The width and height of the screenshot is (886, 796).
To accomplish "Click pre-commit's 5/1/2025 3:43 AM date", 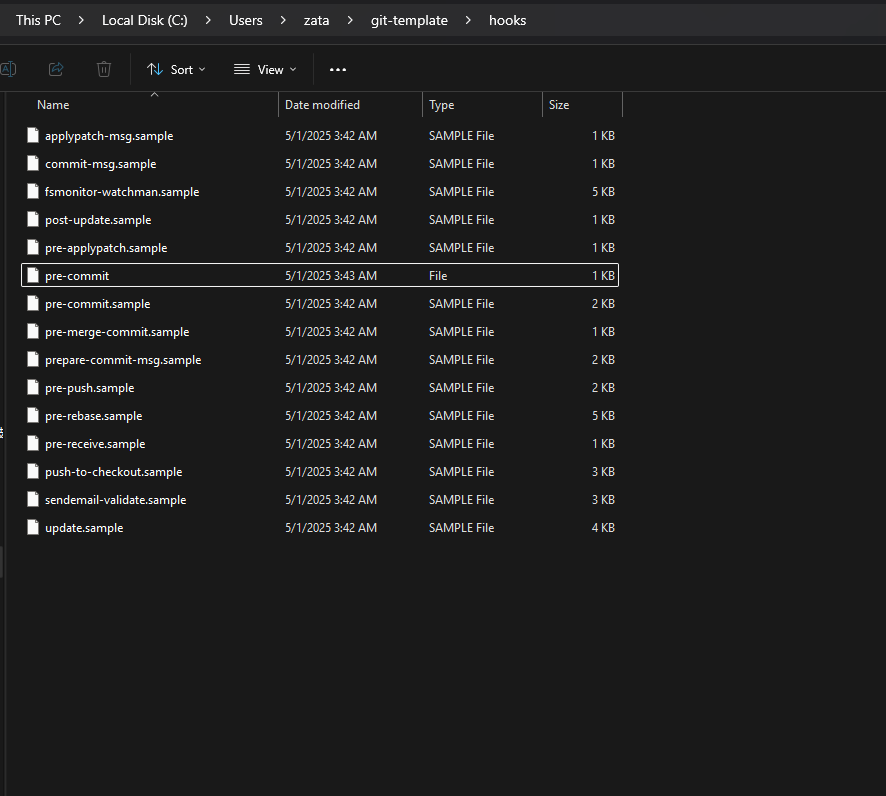I will click(x=331, y=276).
